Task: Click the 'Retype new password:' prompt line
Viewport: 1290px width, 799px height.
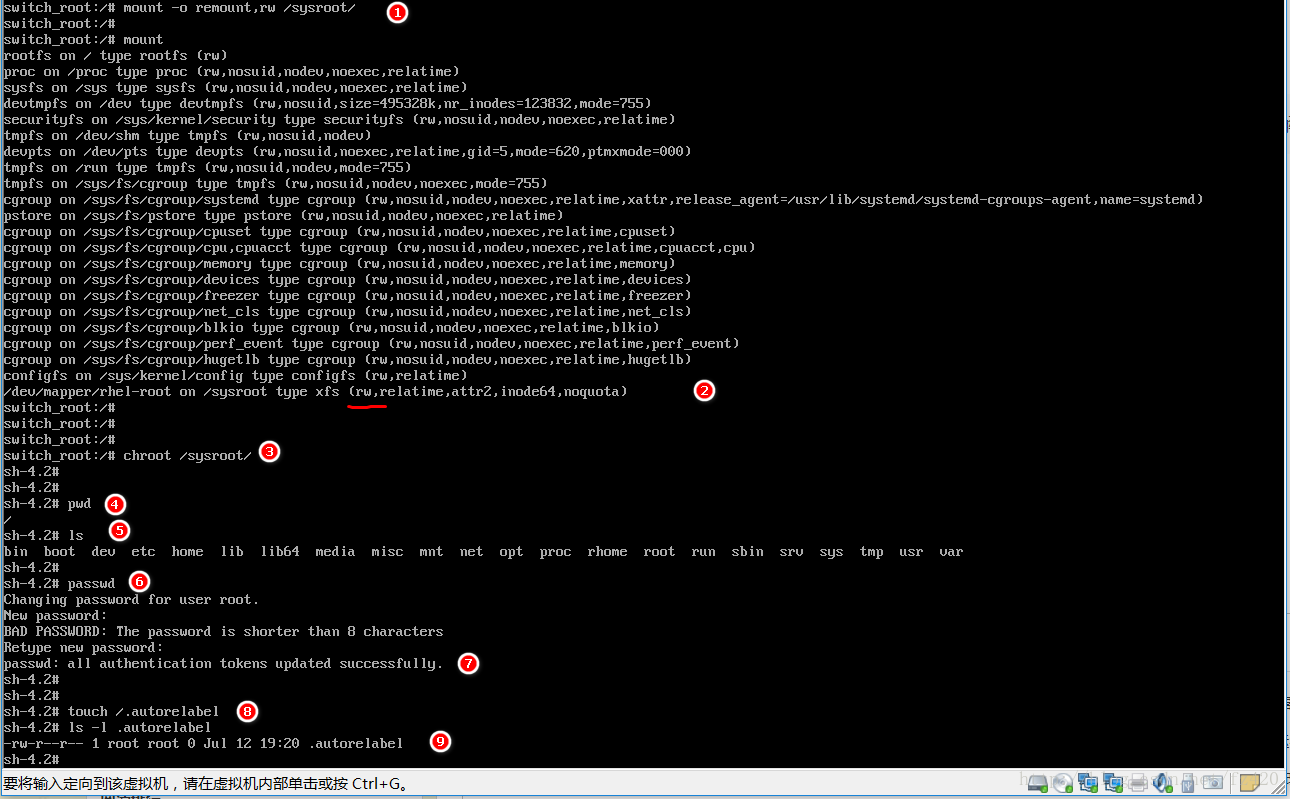Action: (x=84, y=648)
